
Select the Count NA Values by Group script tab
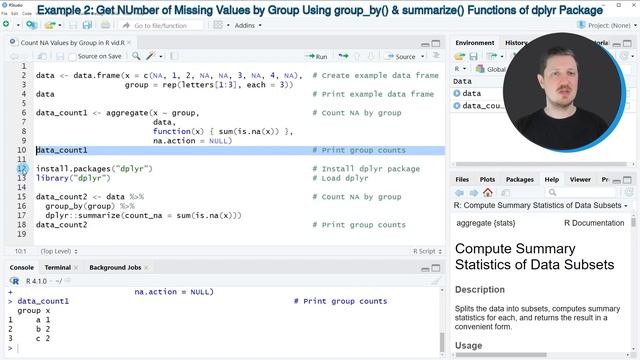pyautogui.click(x=72, y=42)
